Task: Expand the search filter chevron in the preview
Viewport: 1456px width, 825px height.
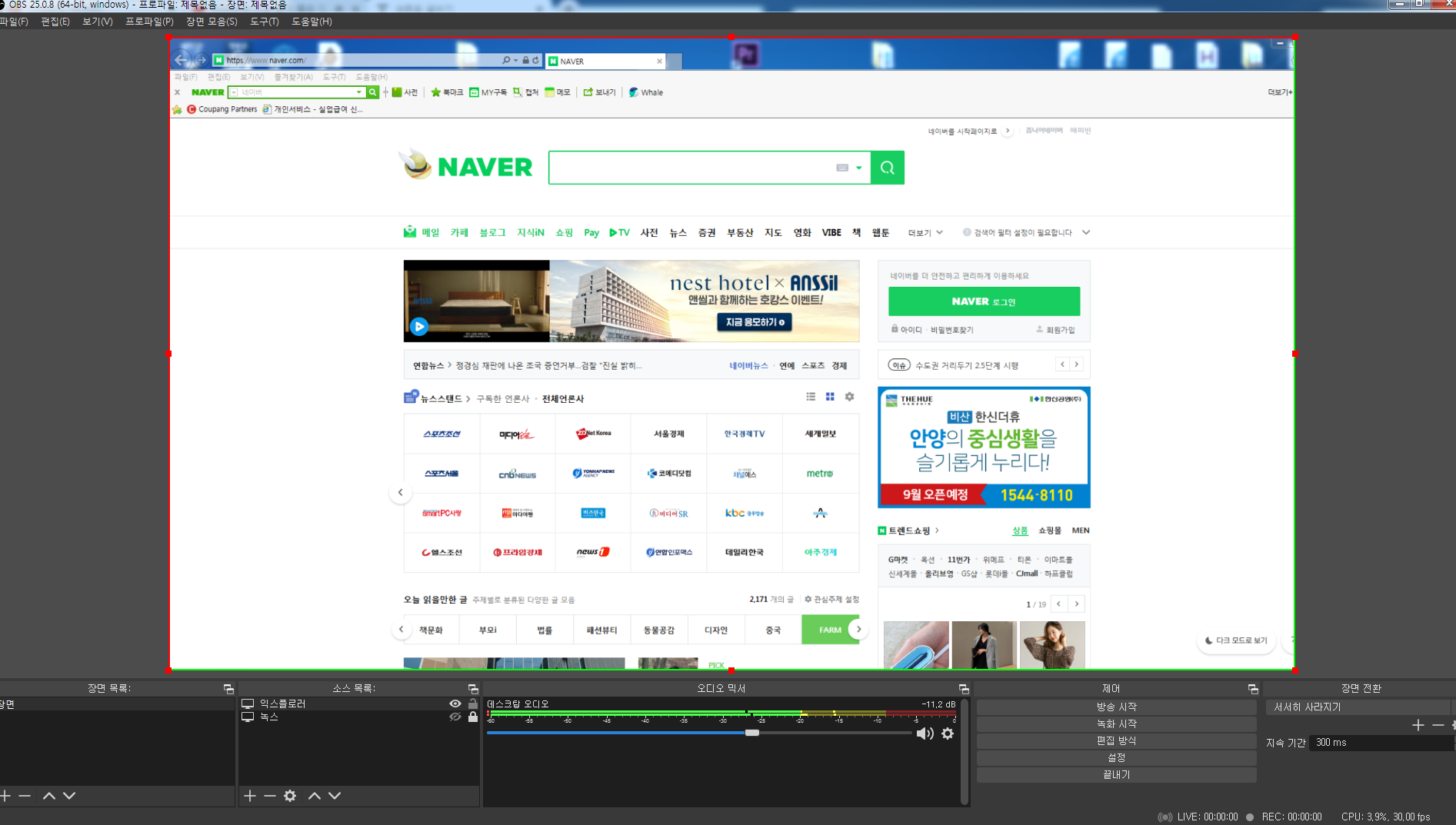Action: (1086, 232)
